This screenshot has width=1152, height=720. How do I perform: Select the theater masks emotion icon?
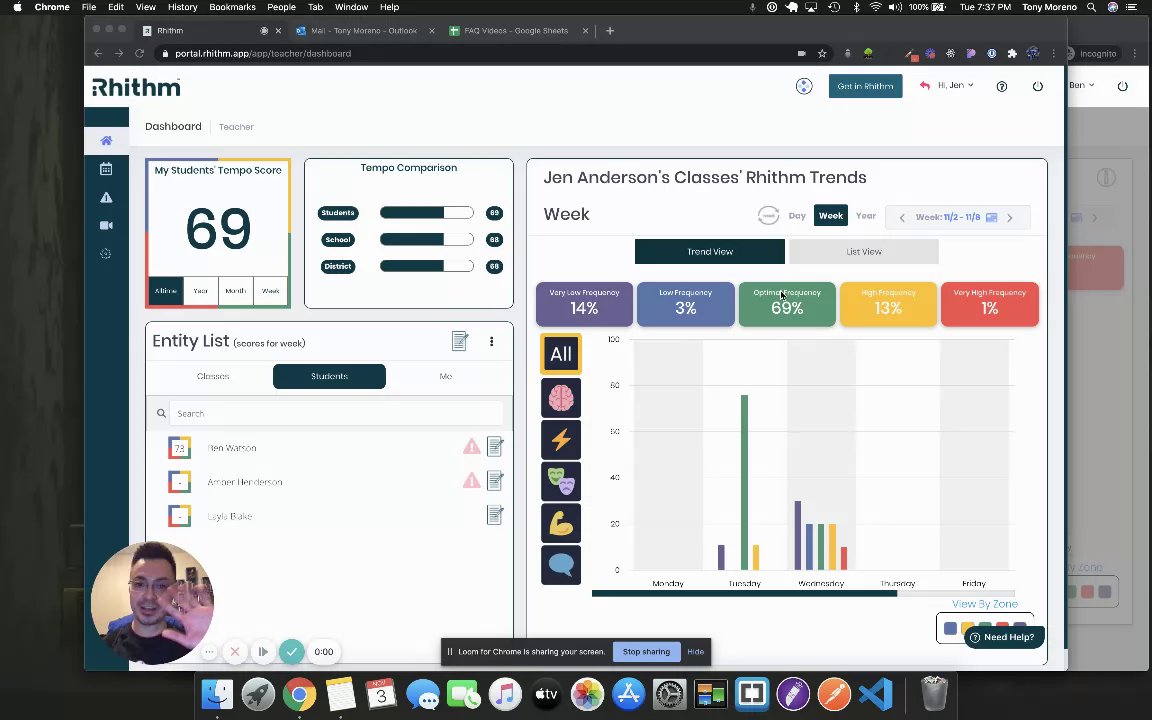561,481
